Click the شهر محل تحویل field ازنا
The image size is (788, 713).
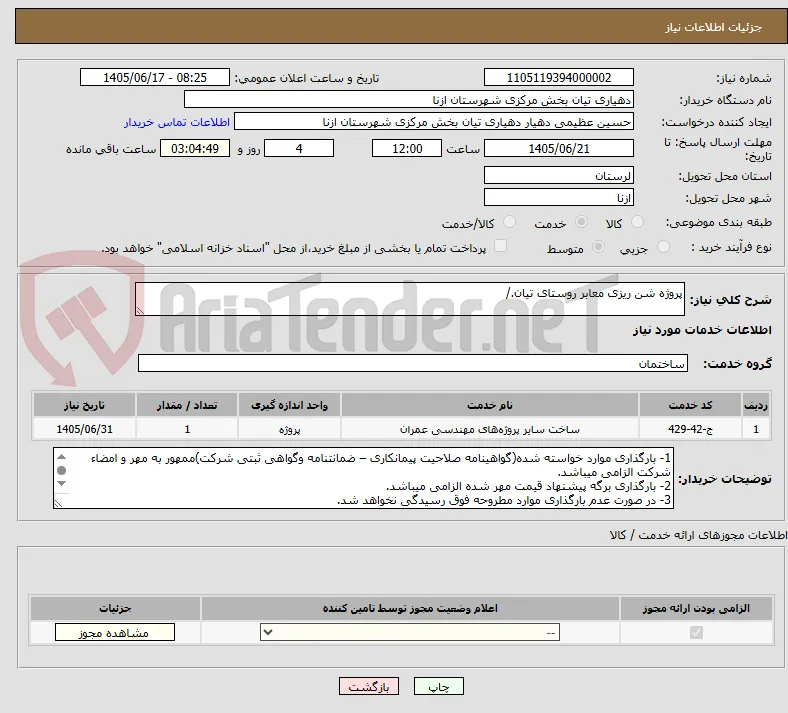(558, 197)
